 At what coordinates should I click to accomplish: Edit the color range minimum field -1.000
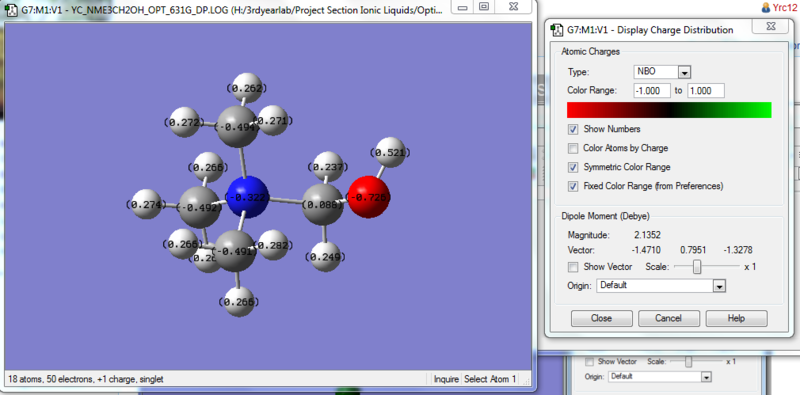652,91
